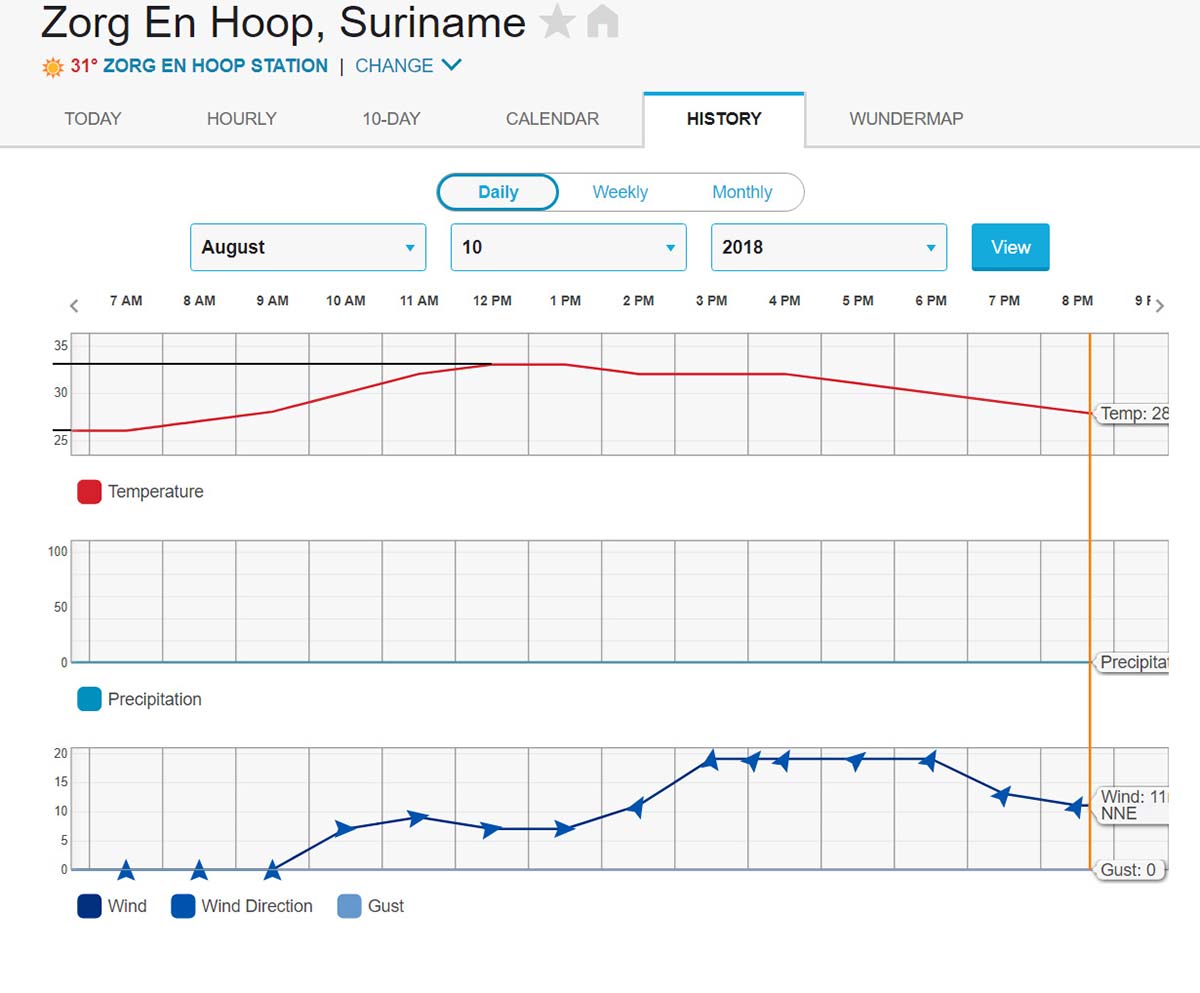This screenshot has width=1200, height=993.
Task: Click the sunny weather icon
Action: (53, 67)
